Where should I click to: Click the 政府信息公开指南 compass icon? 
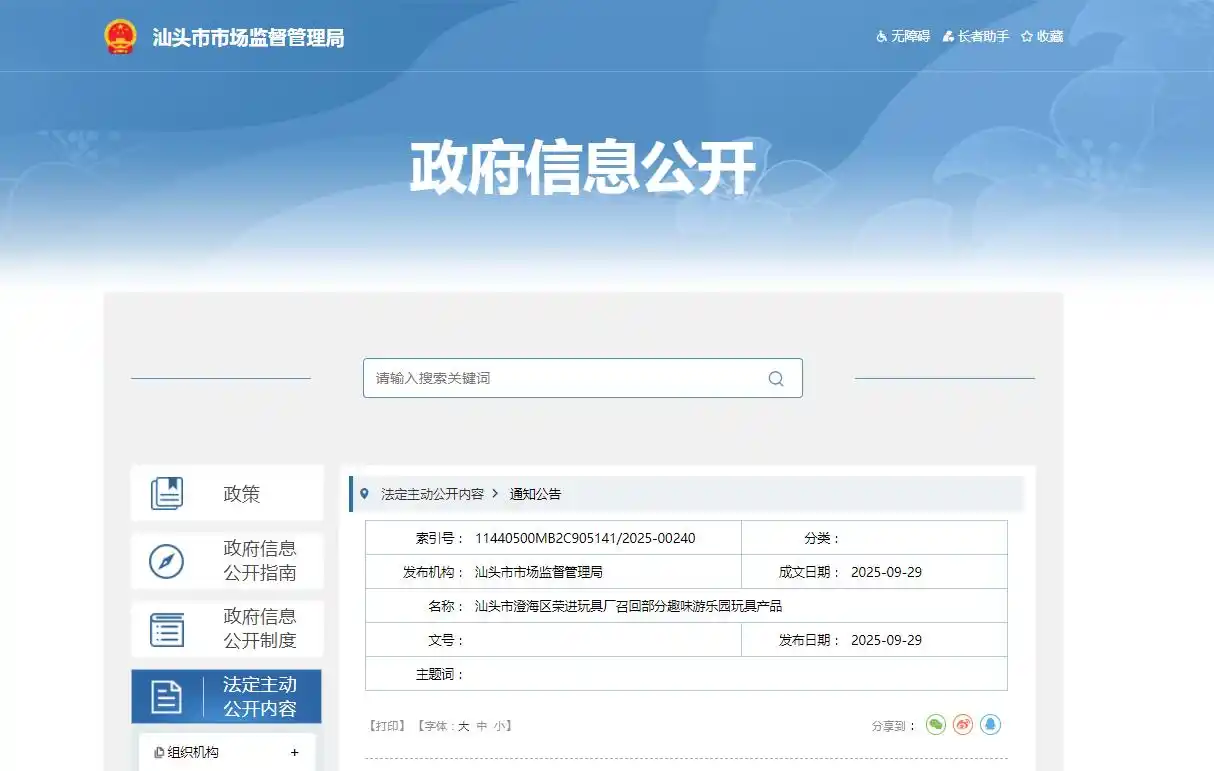tap(167, 561)
